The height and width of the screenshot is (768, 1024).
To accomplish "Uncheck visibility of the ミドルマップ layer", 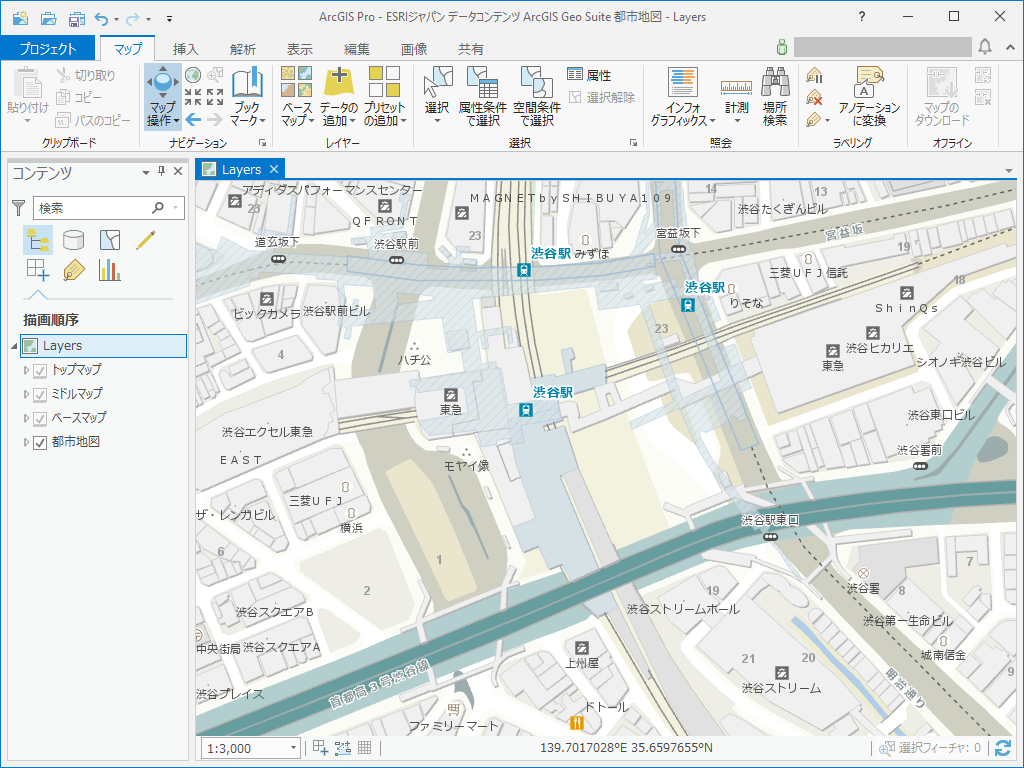I will 40,394.
